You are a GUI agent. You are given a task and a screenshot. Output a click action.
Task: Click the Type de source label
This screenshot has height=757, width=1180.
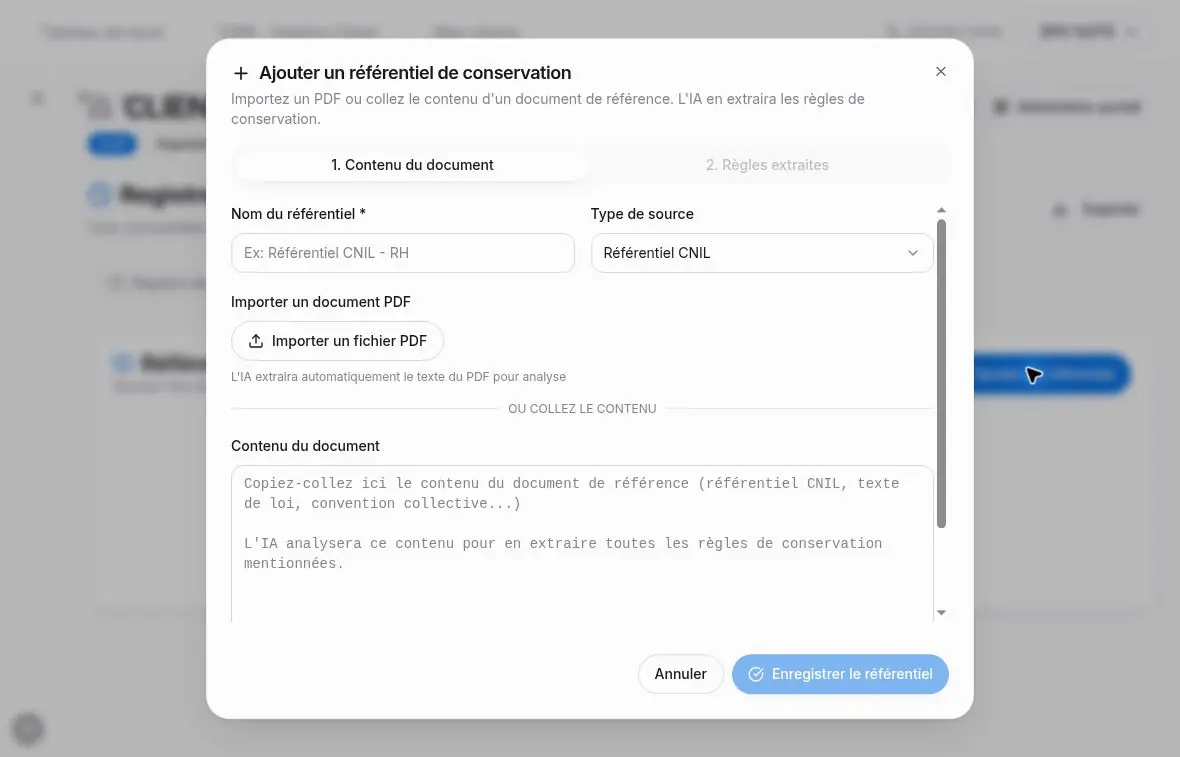[x=642, y=214]
